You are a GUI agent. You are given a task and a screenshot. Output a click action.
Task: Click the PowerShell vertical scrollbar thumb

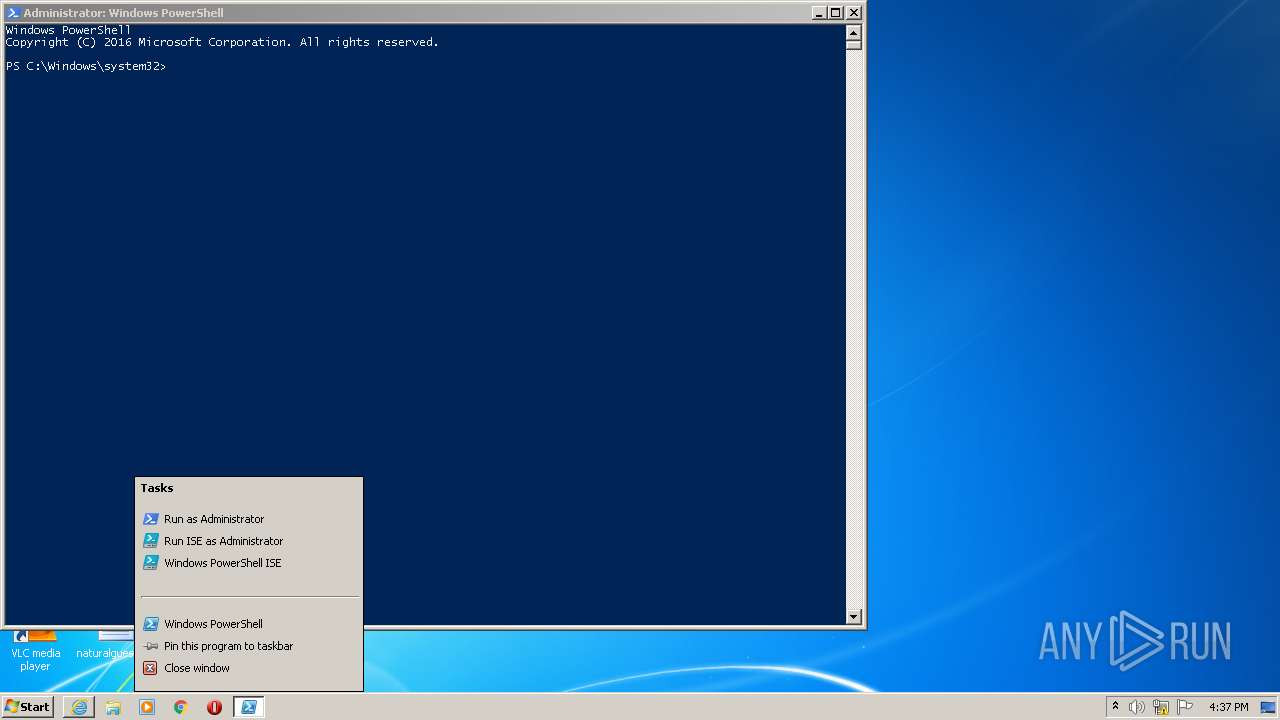point(854,44)
